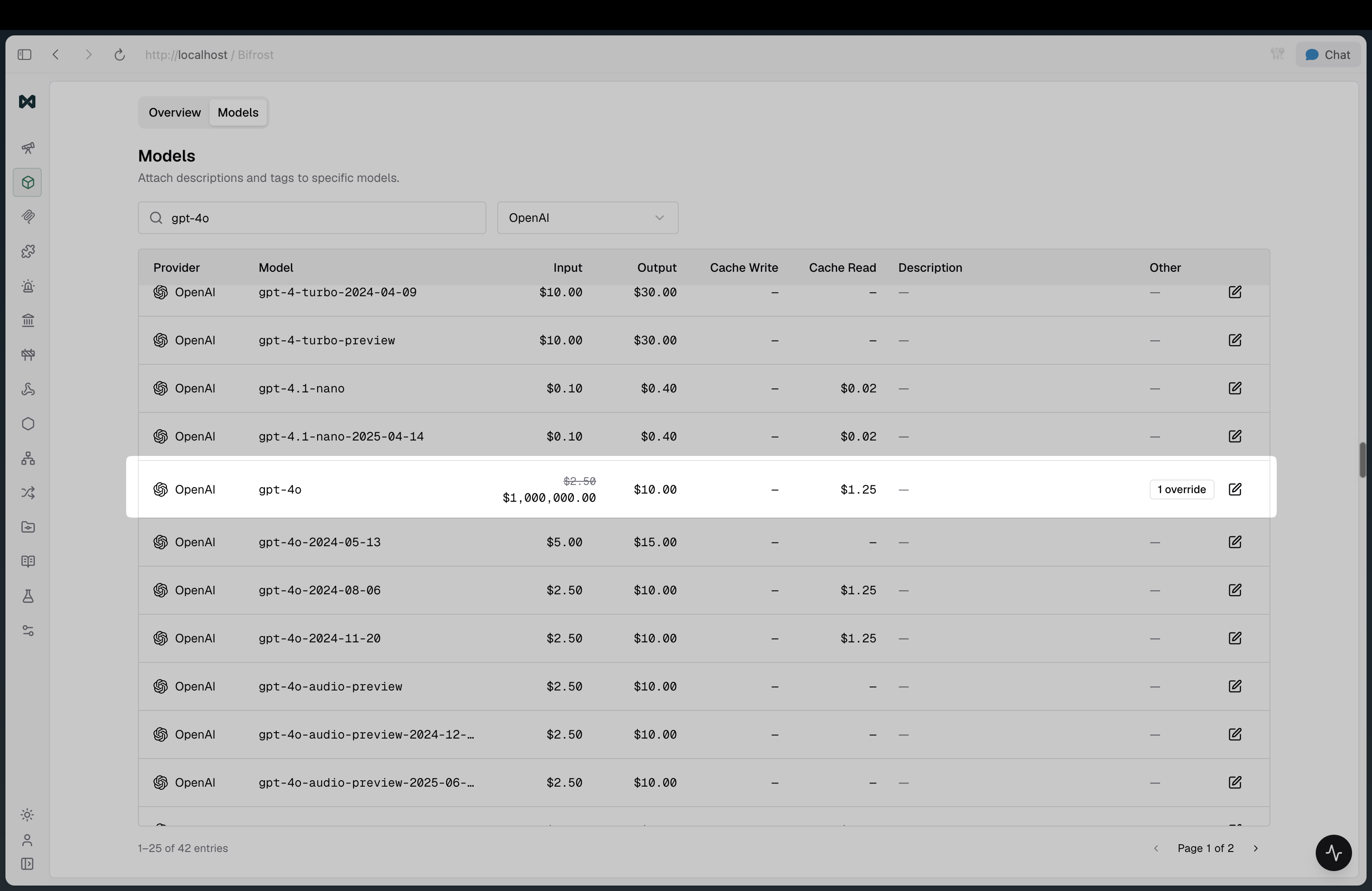Edit the gpt-4o-2024-08-06 model row
Screen dimensions: 1372x891
pyautogui.click(x=1235, y=590)
